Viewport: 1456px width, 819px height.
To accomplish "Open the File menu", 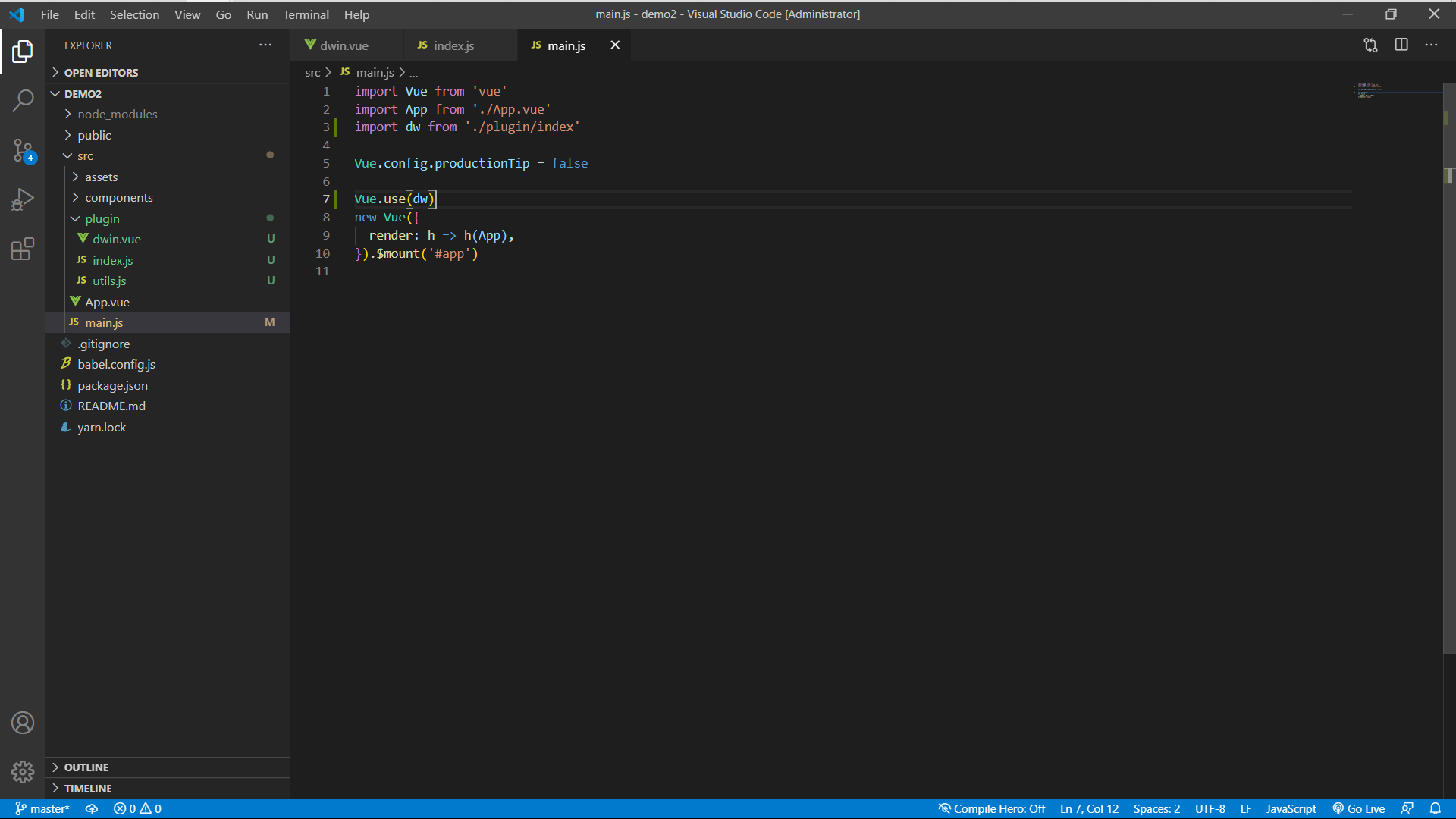I will 50,14.
